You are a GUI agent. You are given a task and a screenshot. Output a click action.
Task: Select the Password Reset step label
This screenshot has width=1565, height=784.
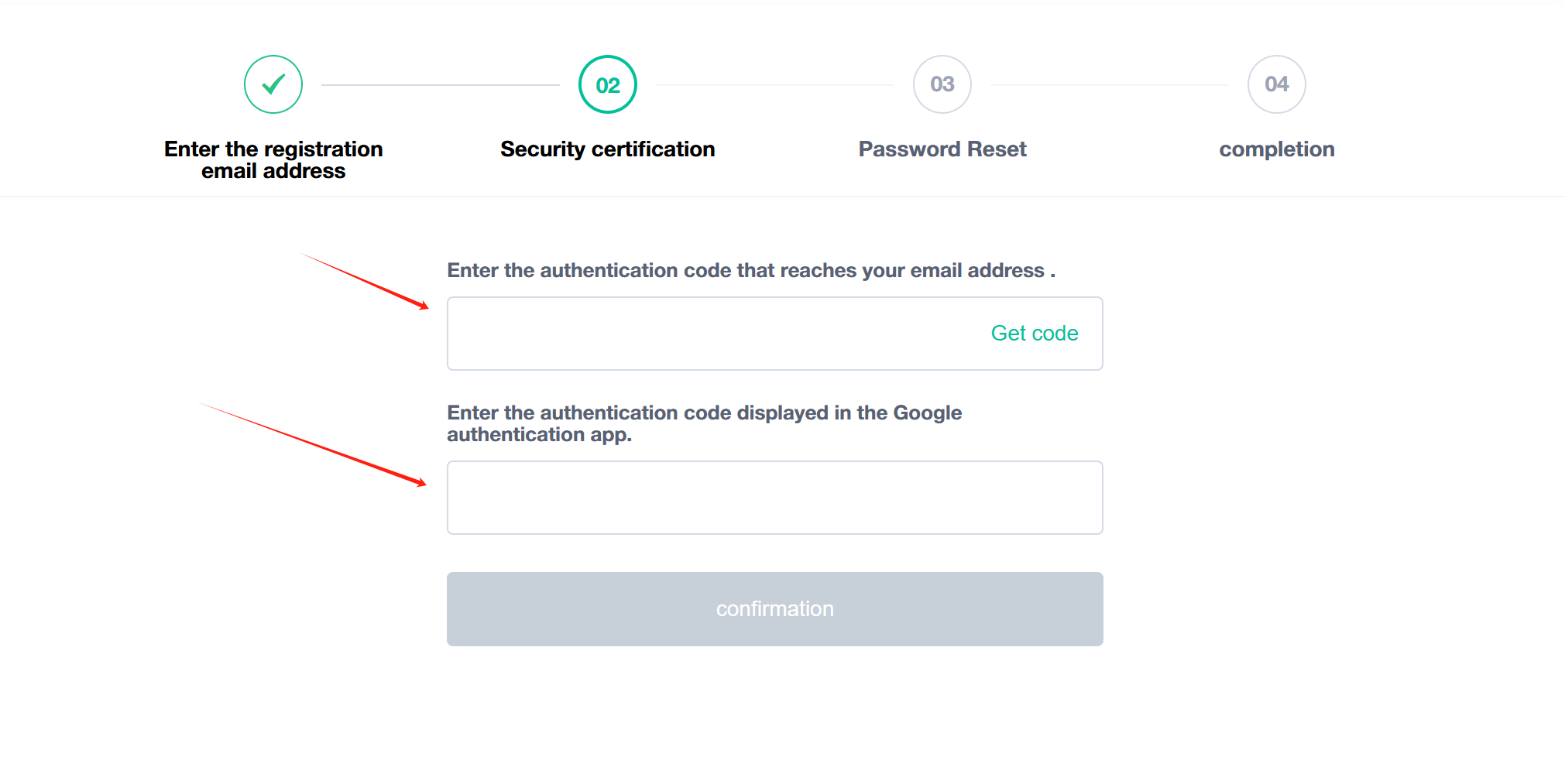pos(942,149)
